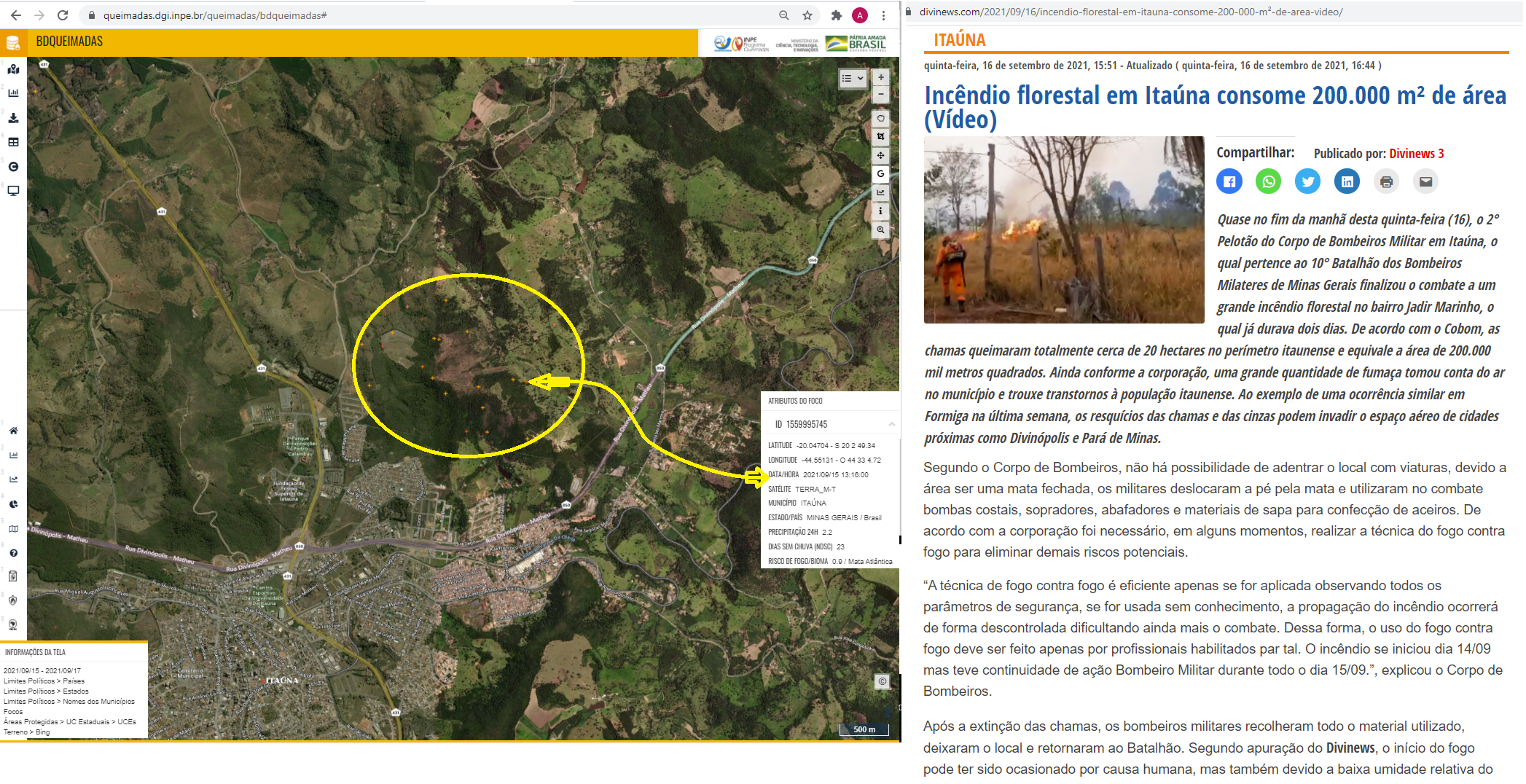Open the BDQueimadas database fire logo
Screen dimensions: 1526x784
pos(13,43)
